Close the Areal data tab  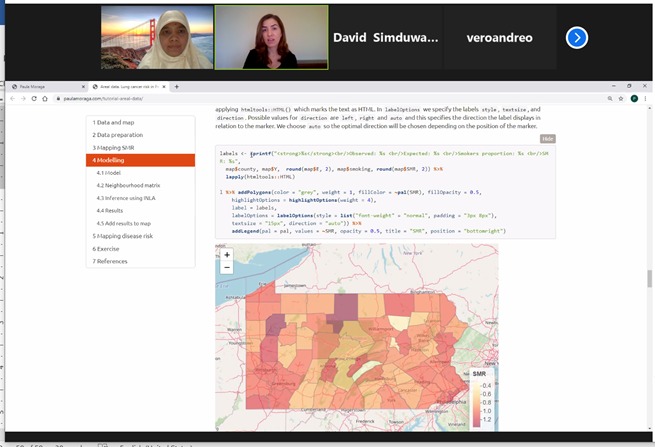tap(164, 86)
